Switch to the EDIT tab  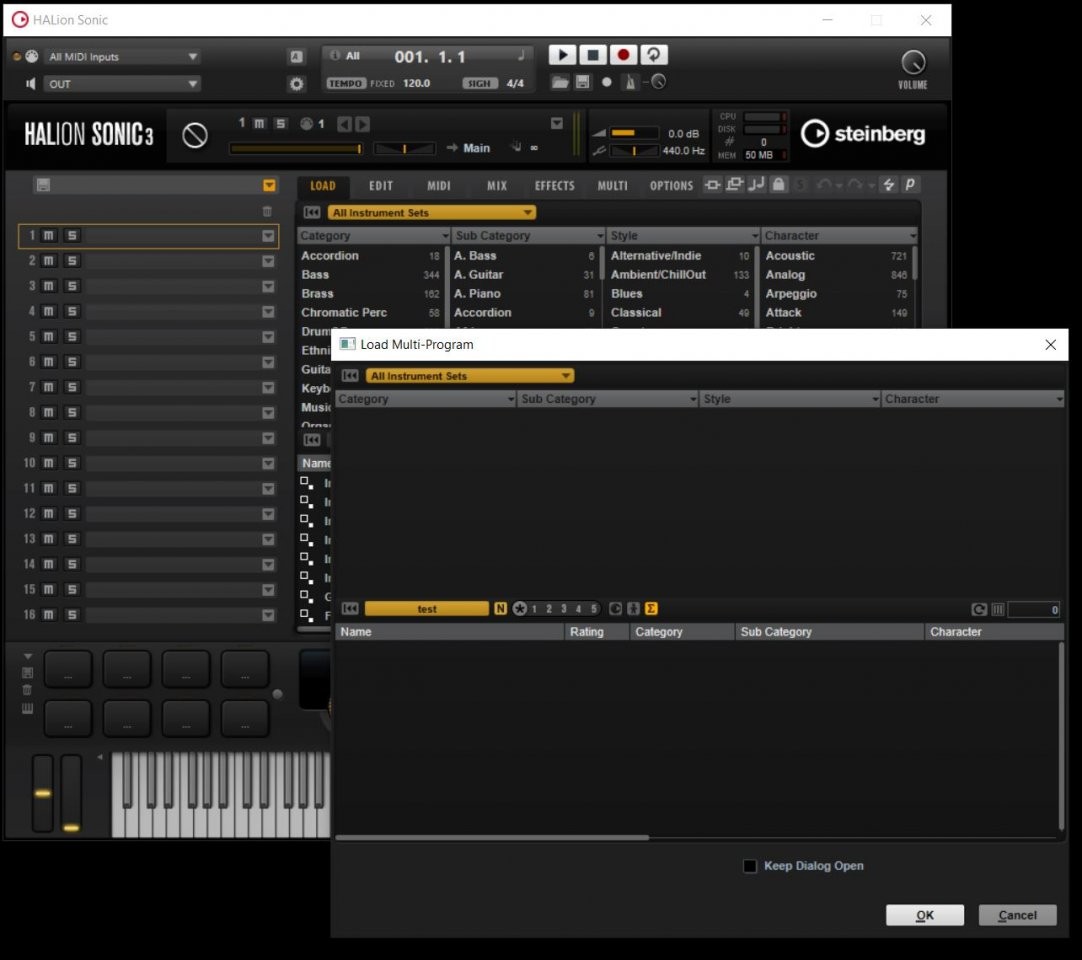point(380,186)
